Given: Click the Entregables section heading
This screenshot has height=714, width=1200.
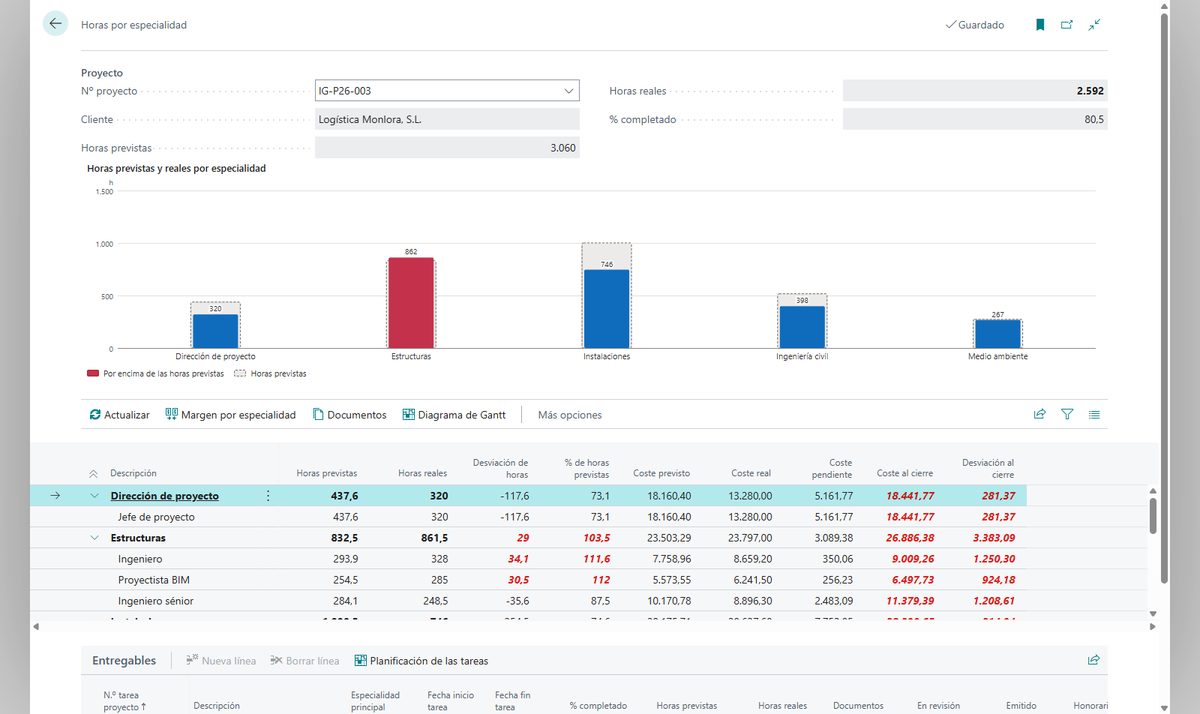Looking at the screenshot, I should tap(124, 661).
